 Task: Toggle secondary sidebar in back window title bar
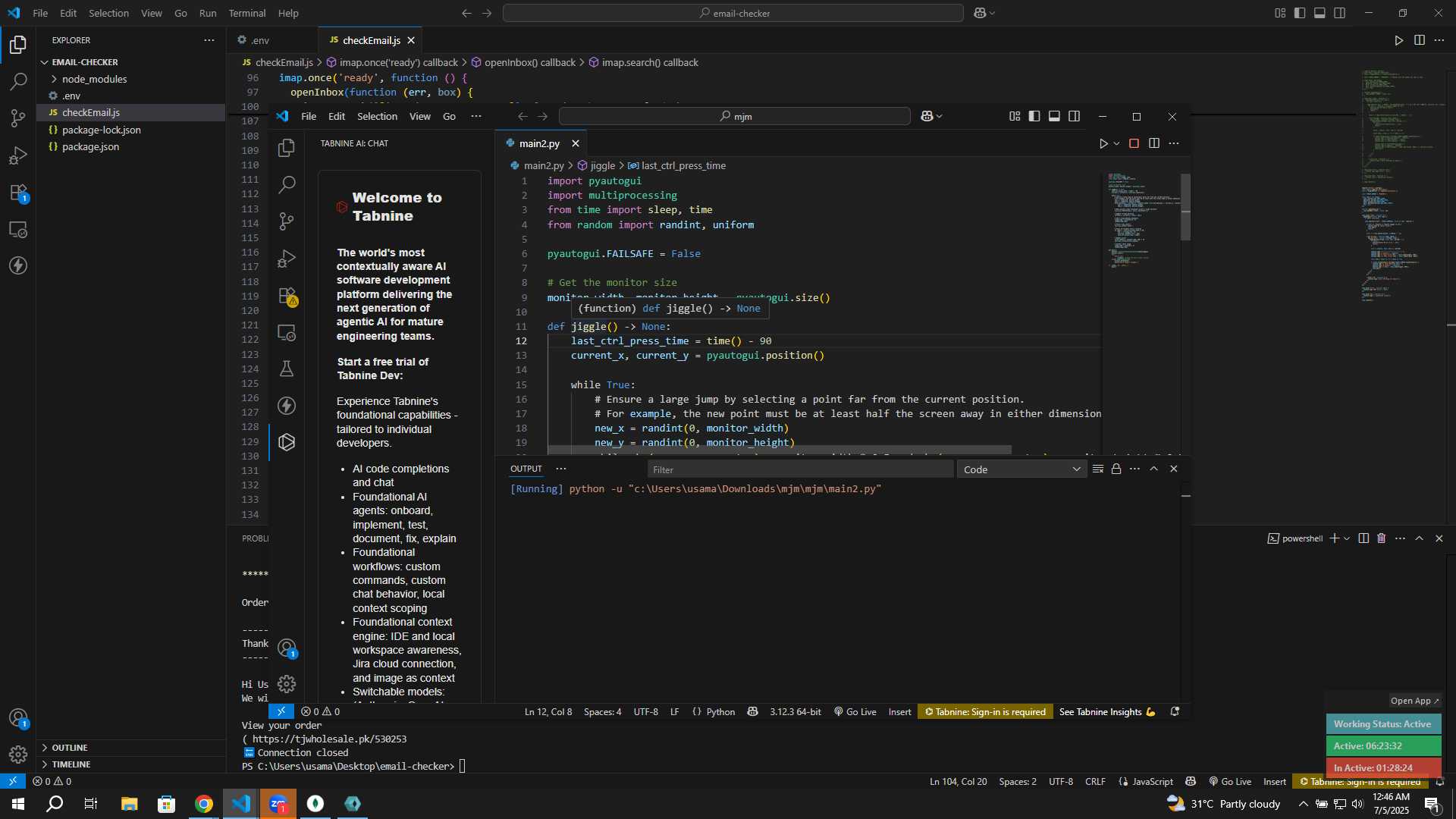(x=1340, y=13)
